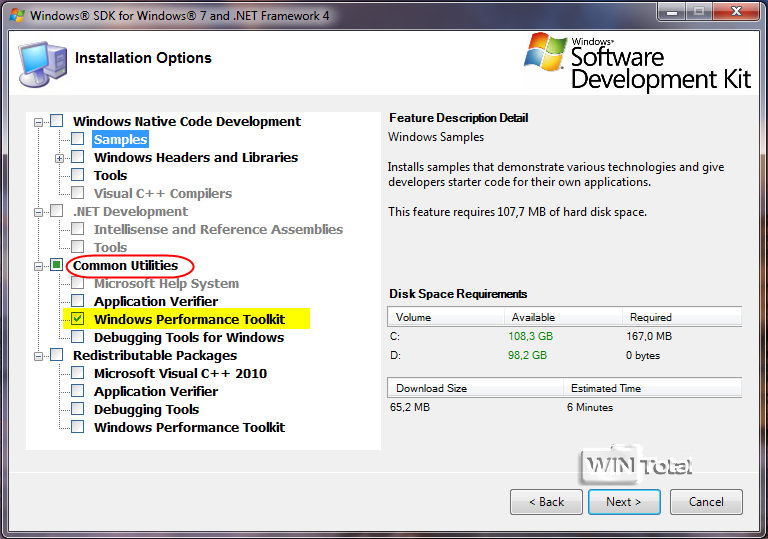This screenshot has height=539, width=768.
Task: Select Windows Headers and Libraries label
Action: 196,157
